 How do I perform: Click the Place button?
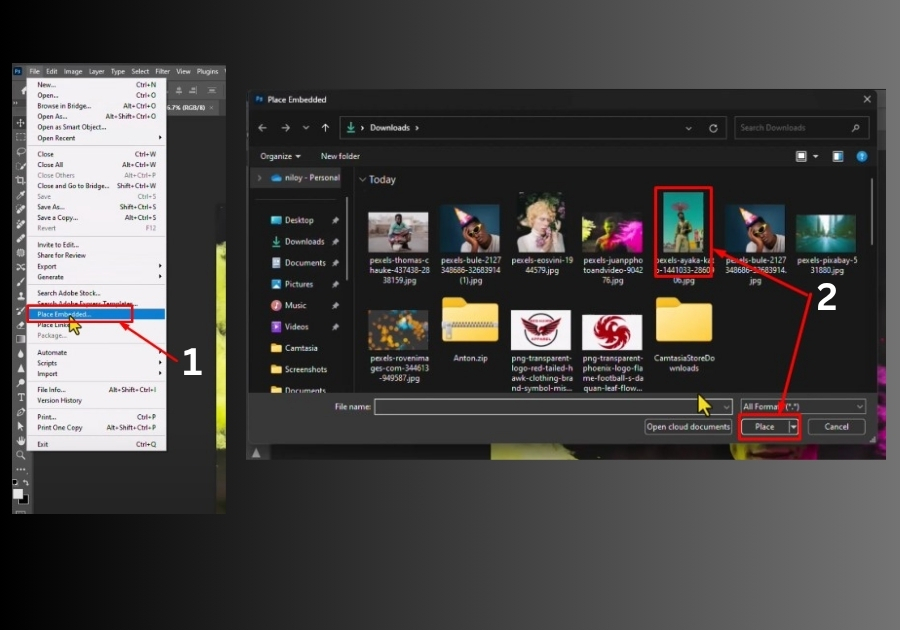click(765, 427)
